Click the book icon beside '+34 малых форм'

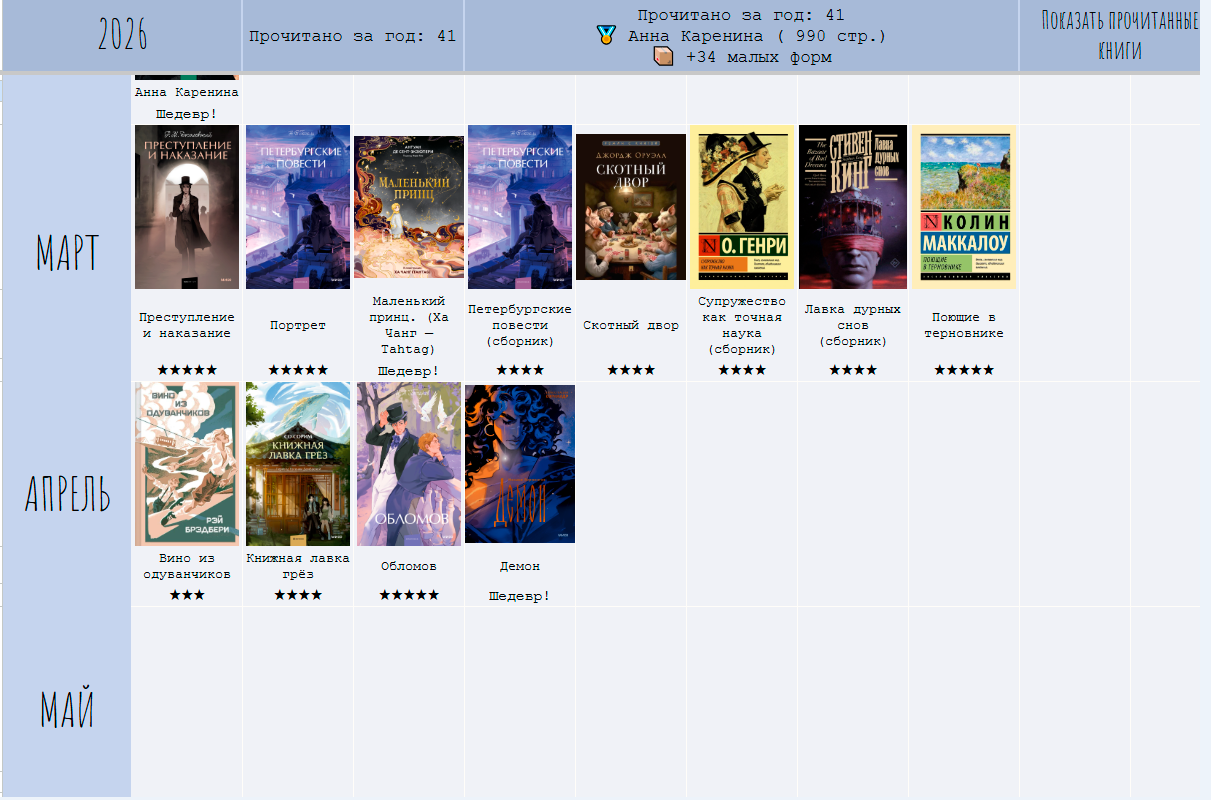pyautogui.click(x=663, y=57)
